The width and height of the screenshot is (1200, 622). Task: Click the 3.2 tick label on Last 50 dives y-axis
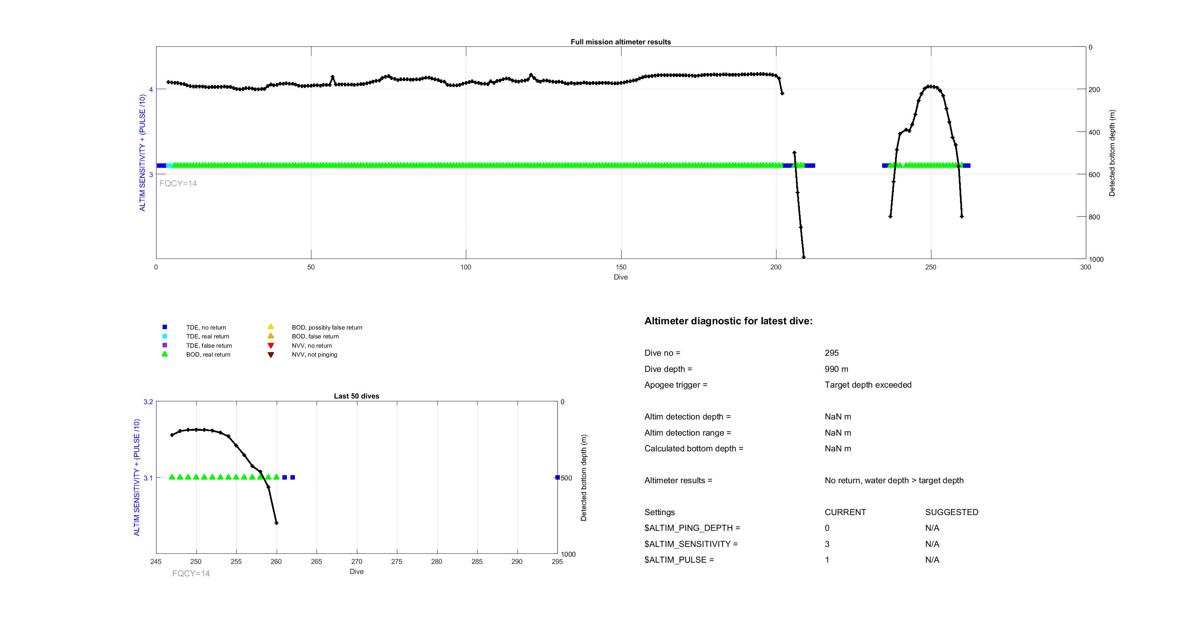[147, 401]
